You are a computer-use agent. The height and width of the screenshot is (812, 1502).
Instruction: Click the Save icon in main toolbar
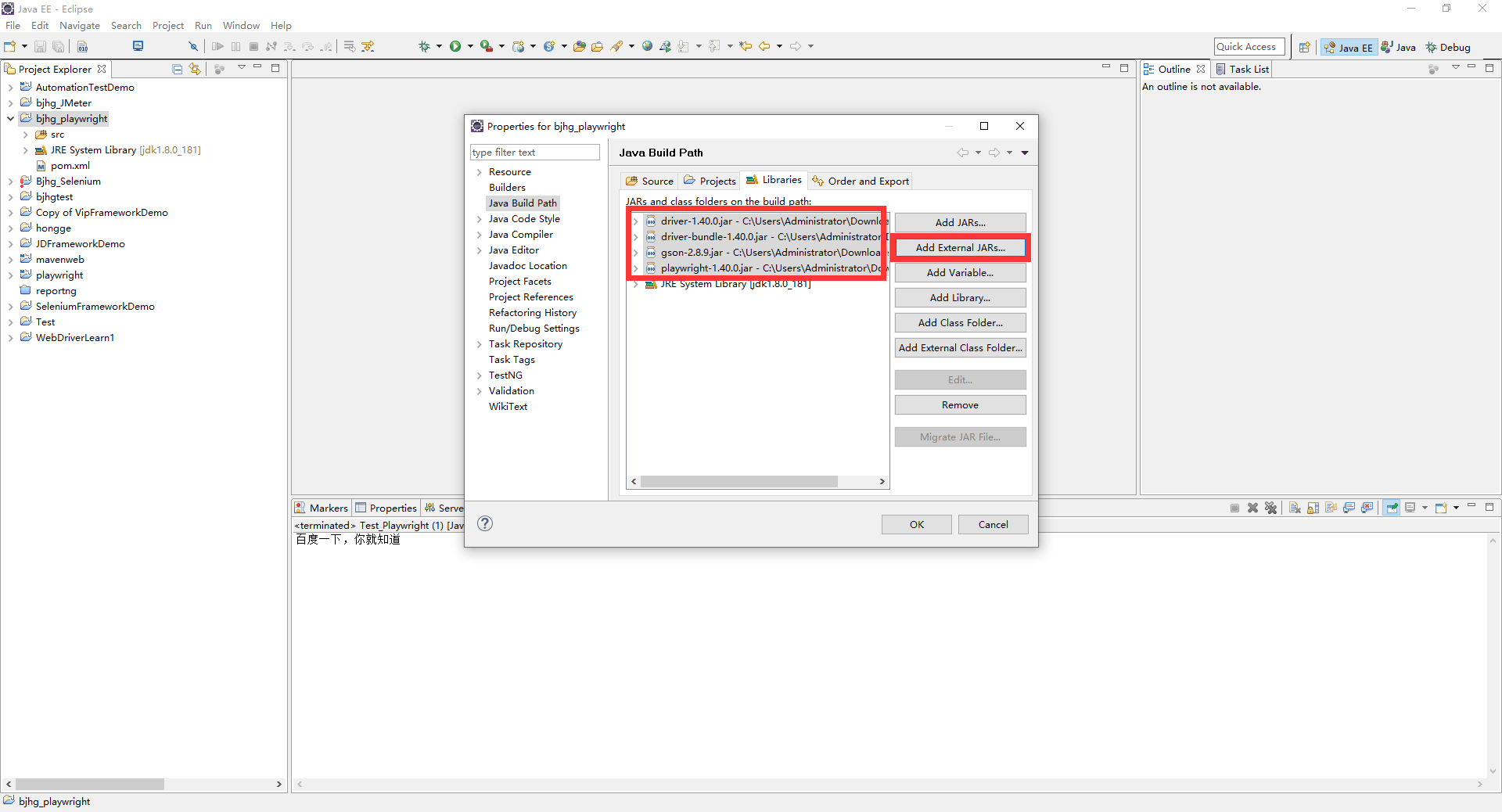40,46
